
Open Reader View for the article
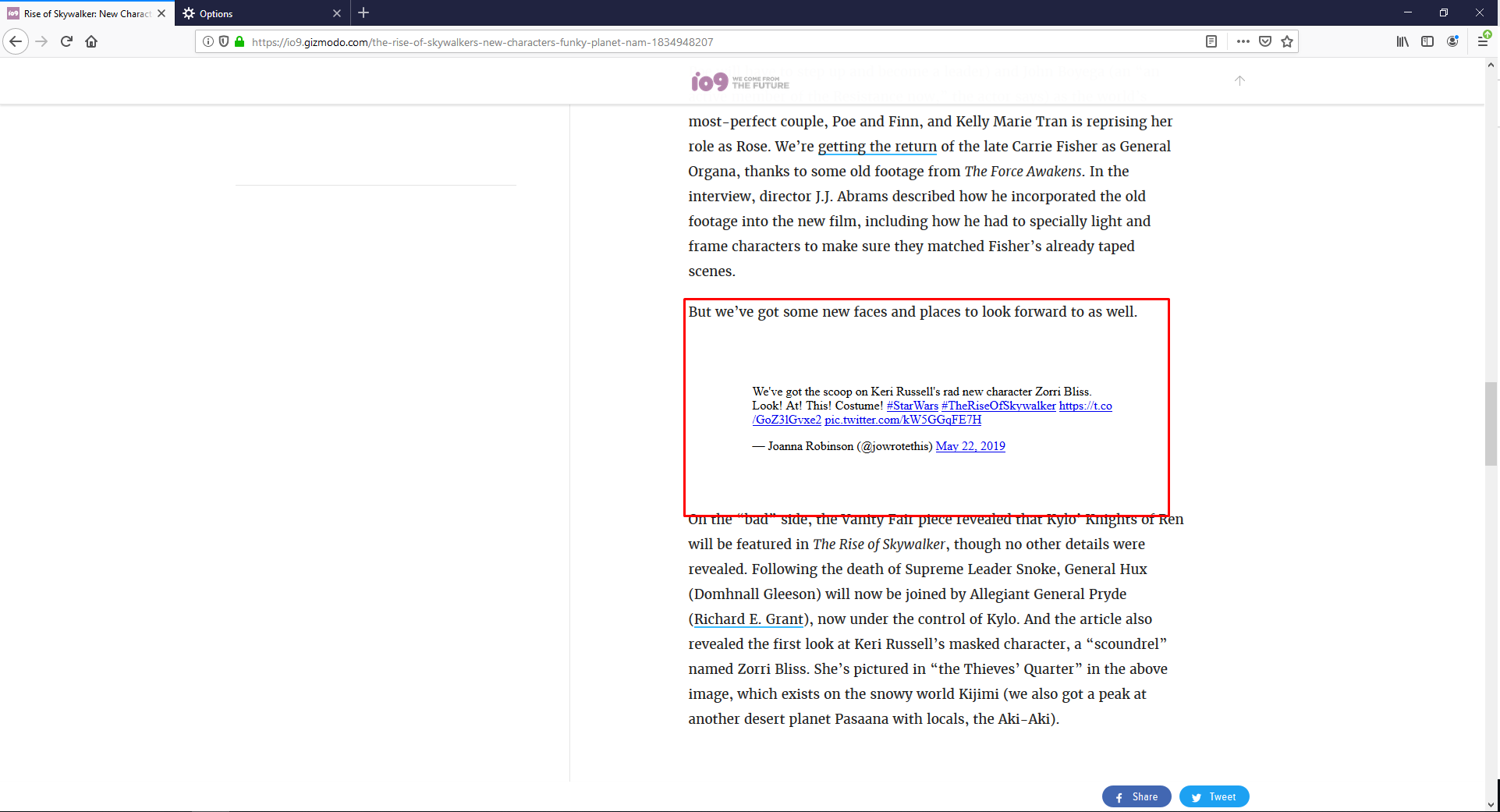pyautogui.click(x=1212, y=41)
